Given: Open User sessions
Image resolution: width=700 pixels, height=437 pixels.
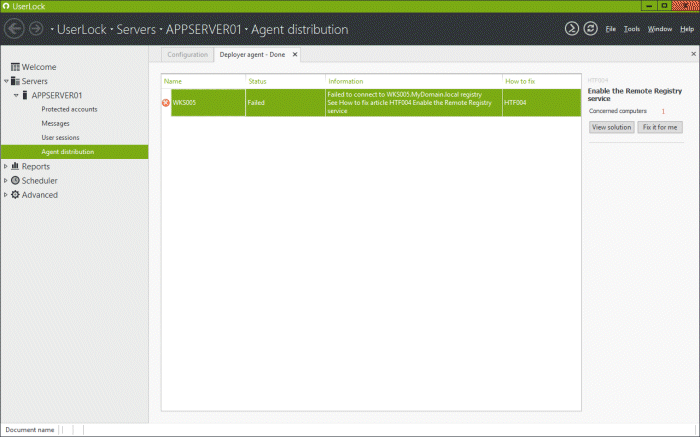Looking at the screenshot, I should [x=60, y=137].
